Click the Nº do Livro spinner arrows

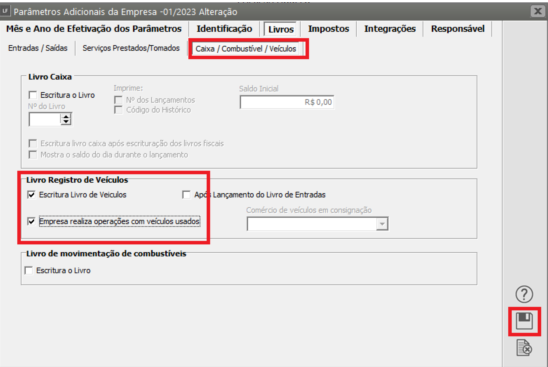point(66,119)
